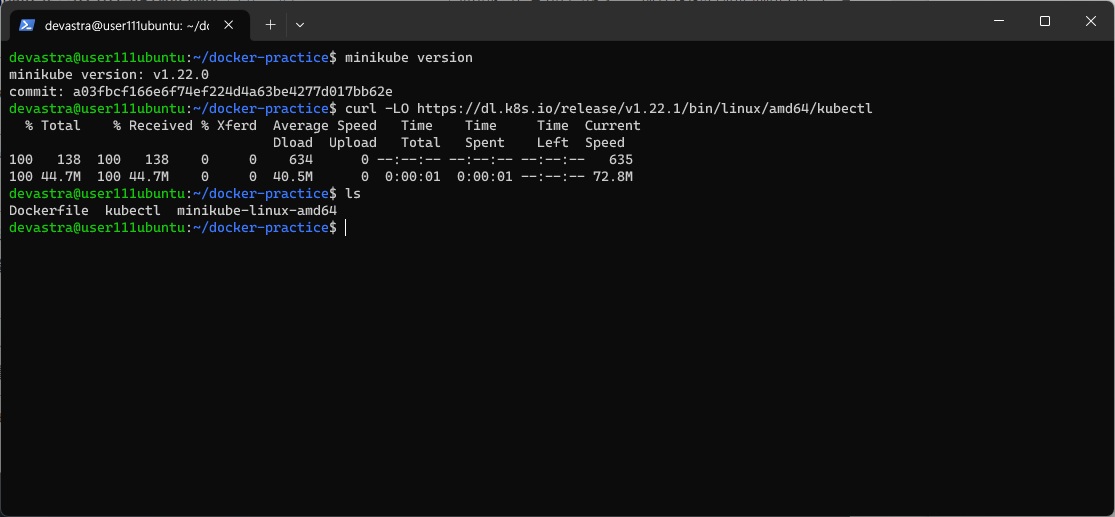The width and height of the screenshot is (1115, 517).
Task: Close the terminal window
Action: click(1090, 21)
